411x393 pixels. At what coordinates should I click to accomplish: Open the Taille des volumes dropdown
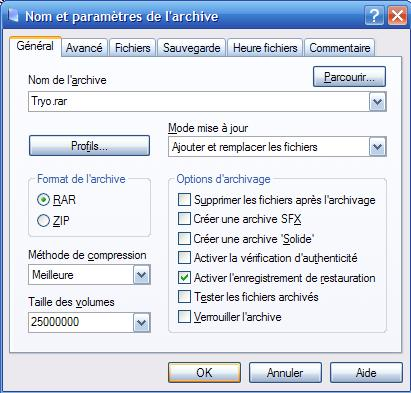click(x=142, y=323)
